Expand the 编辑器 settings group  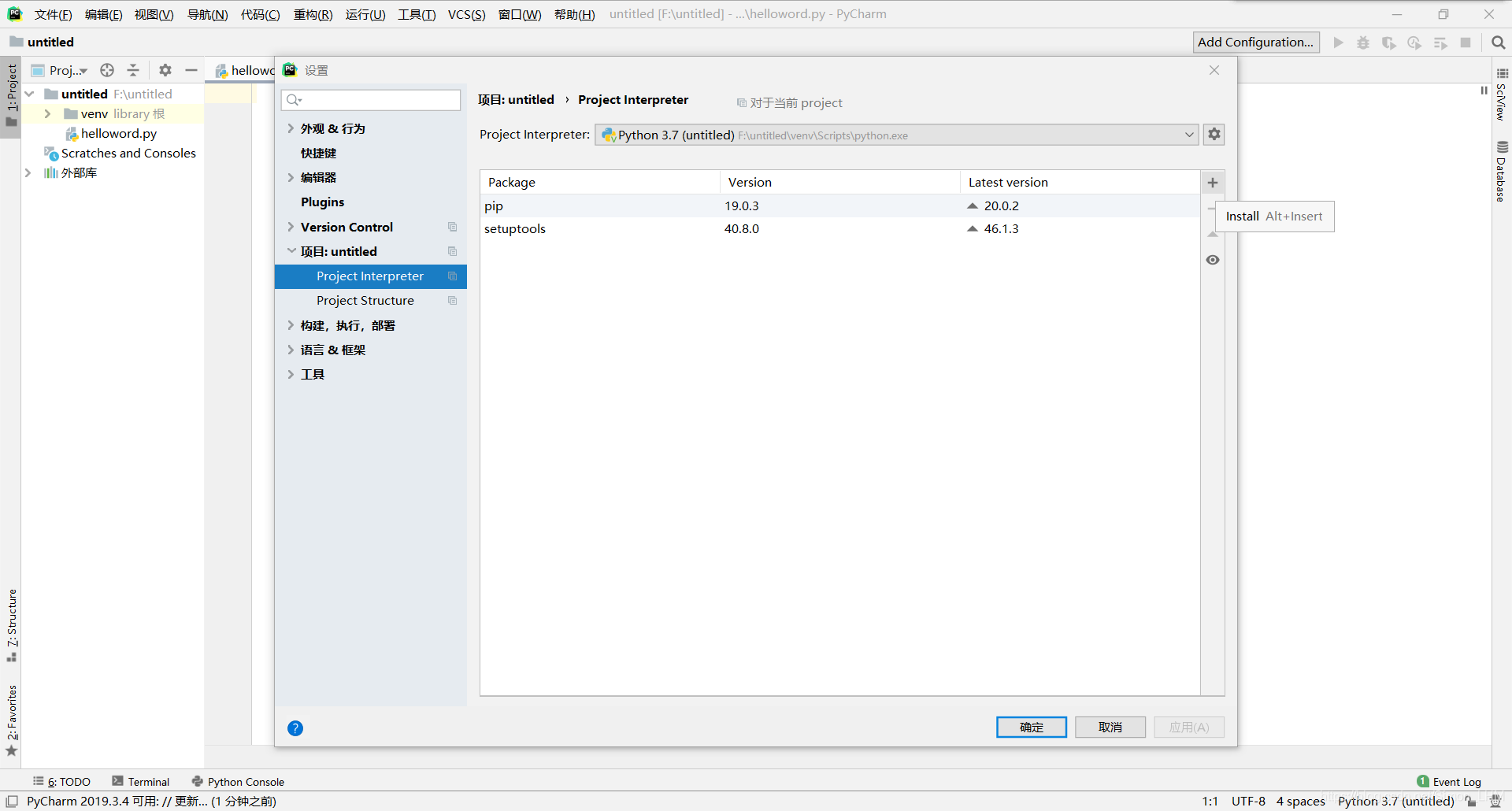coord(291,177)
